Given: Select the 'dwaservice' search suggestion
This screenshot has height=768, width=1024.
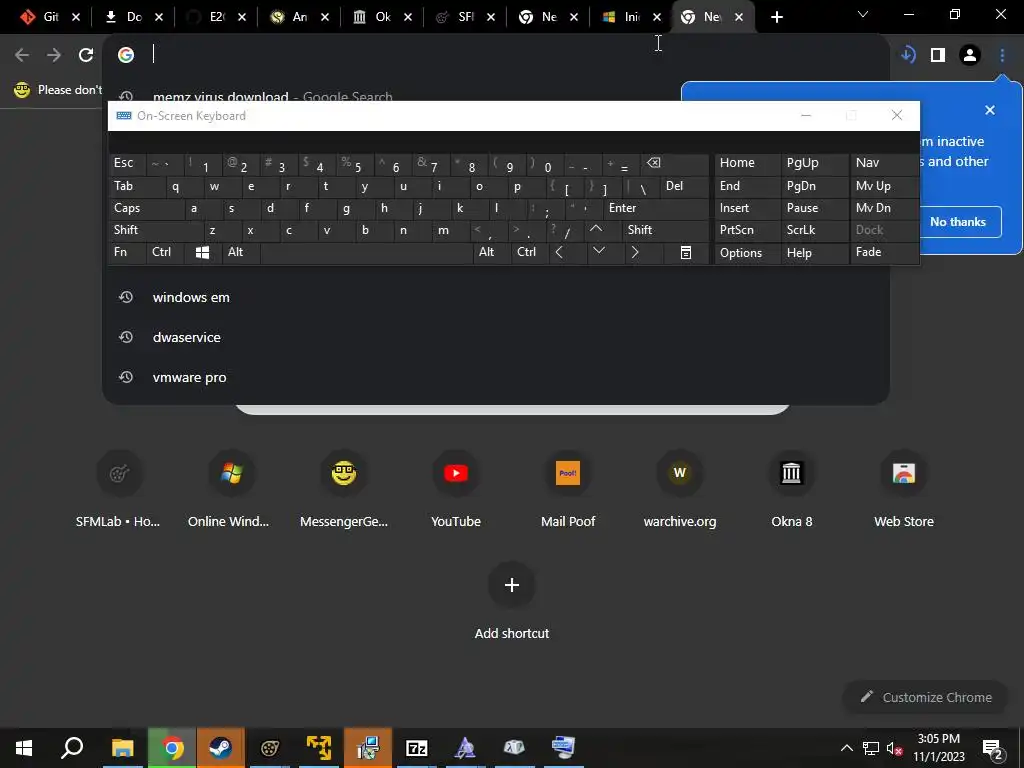Looking at the screenshot, I should point(496,338).
